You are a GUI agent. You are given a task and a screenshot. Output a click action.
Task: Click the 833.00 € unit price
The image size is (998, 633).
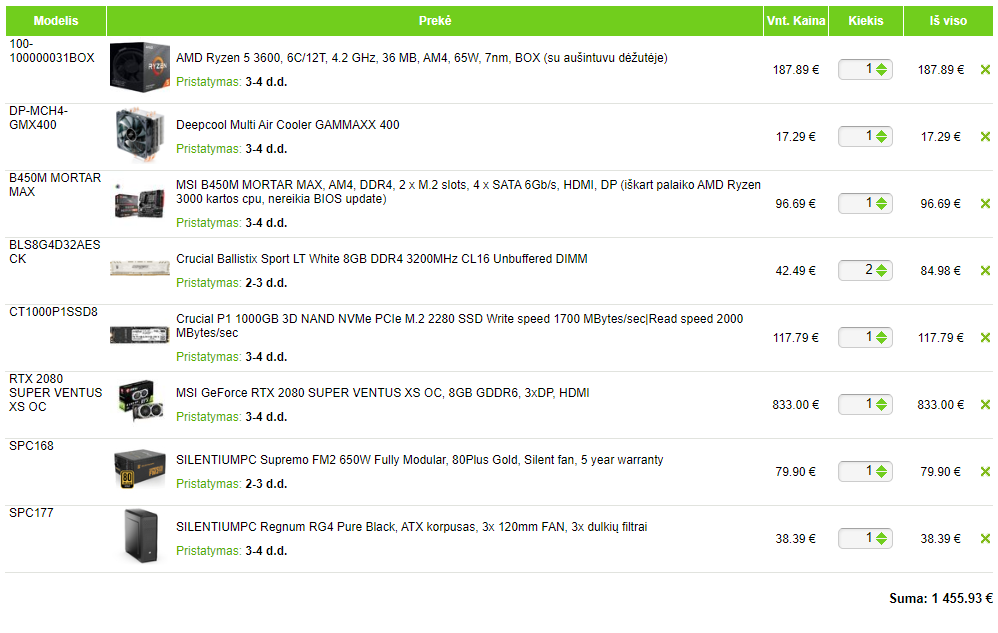[x=796, y=405]
